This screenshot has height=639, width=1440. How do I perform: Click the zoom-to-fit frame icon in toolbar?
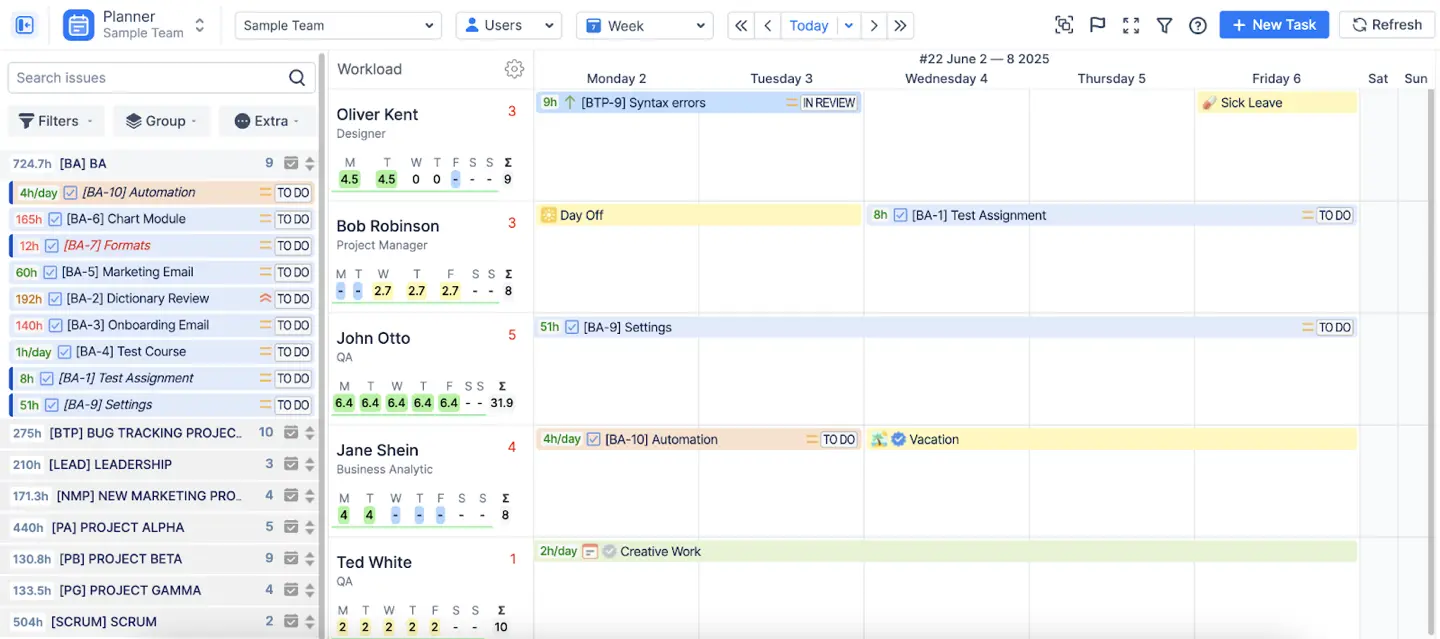click(x=1063, y=25)
